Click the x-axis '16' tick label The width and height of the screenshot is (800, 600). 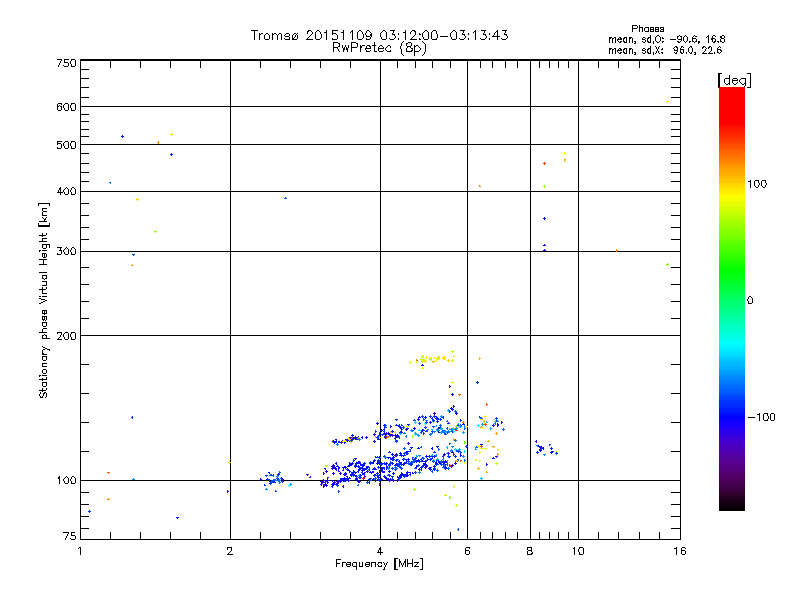(680, 551)
